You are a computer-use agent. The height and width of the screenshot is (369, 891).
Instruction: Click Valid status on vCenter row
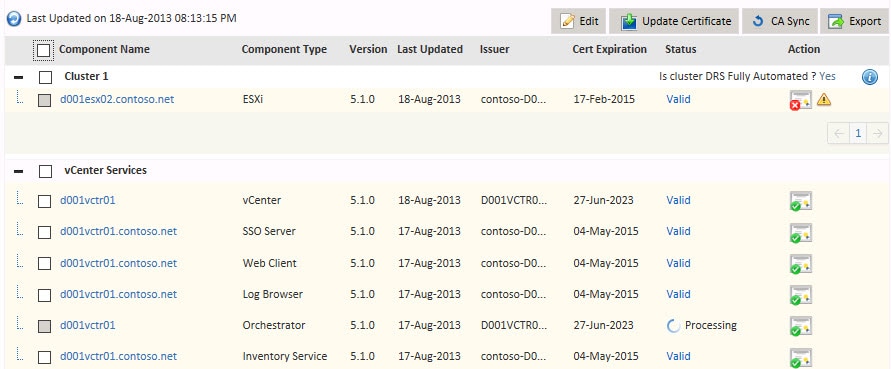click(678, 200)
